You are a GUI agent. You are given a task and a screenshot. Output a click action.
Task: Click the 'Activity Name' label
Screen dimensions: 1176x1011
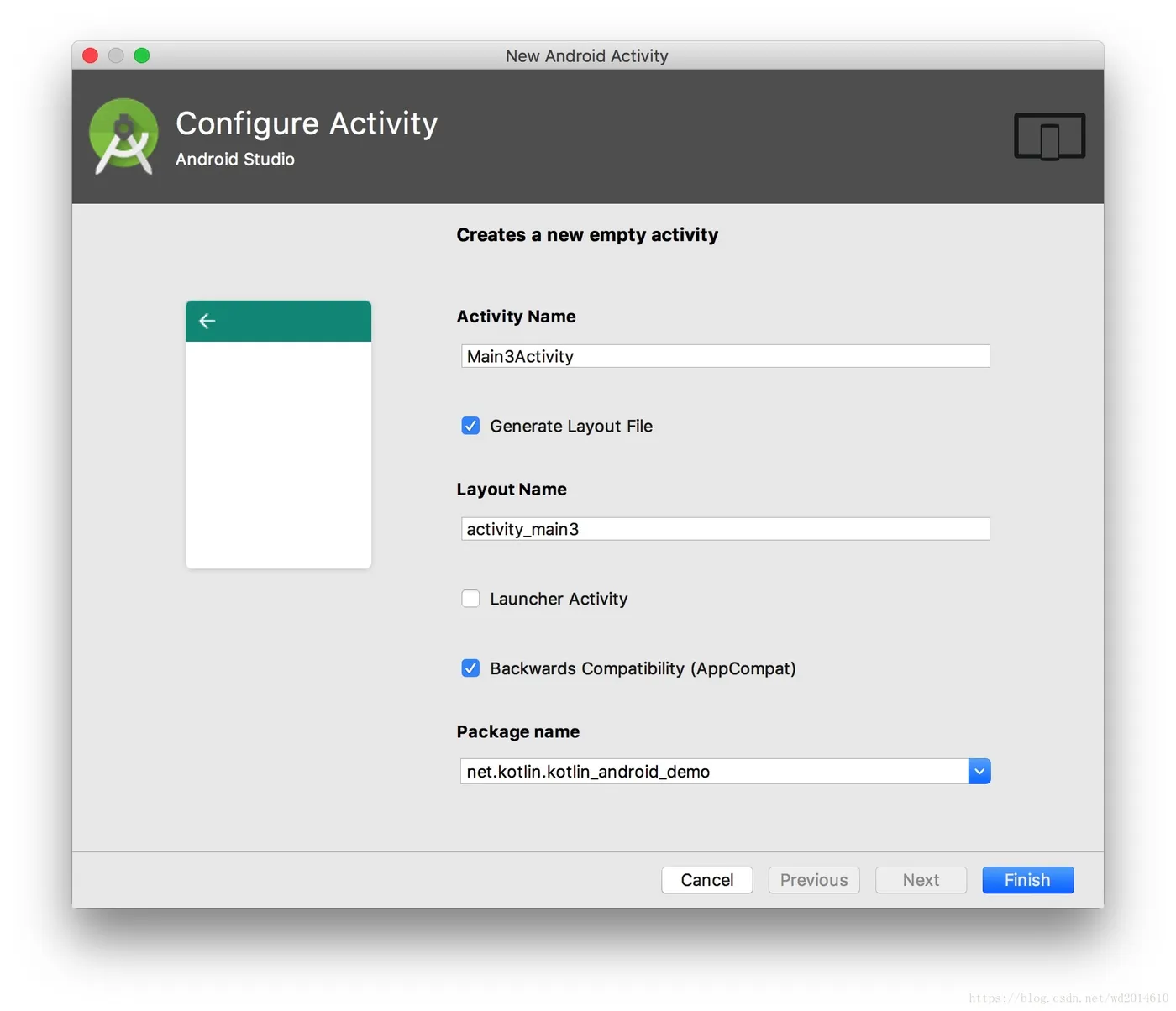coord(517,317)
